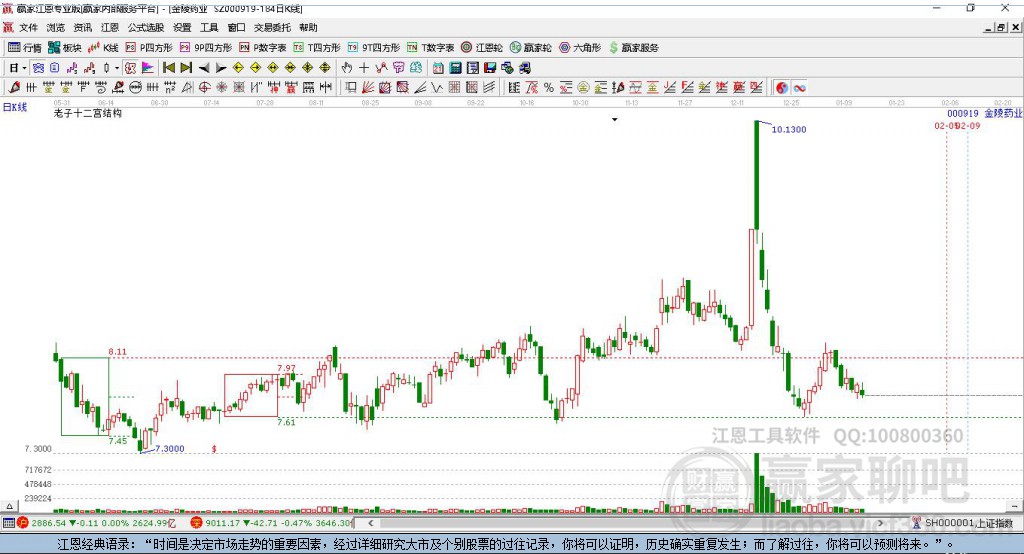Expand the candlestick style dropdown arrow
Viewport: 1024px width, 554px height.
117,68
